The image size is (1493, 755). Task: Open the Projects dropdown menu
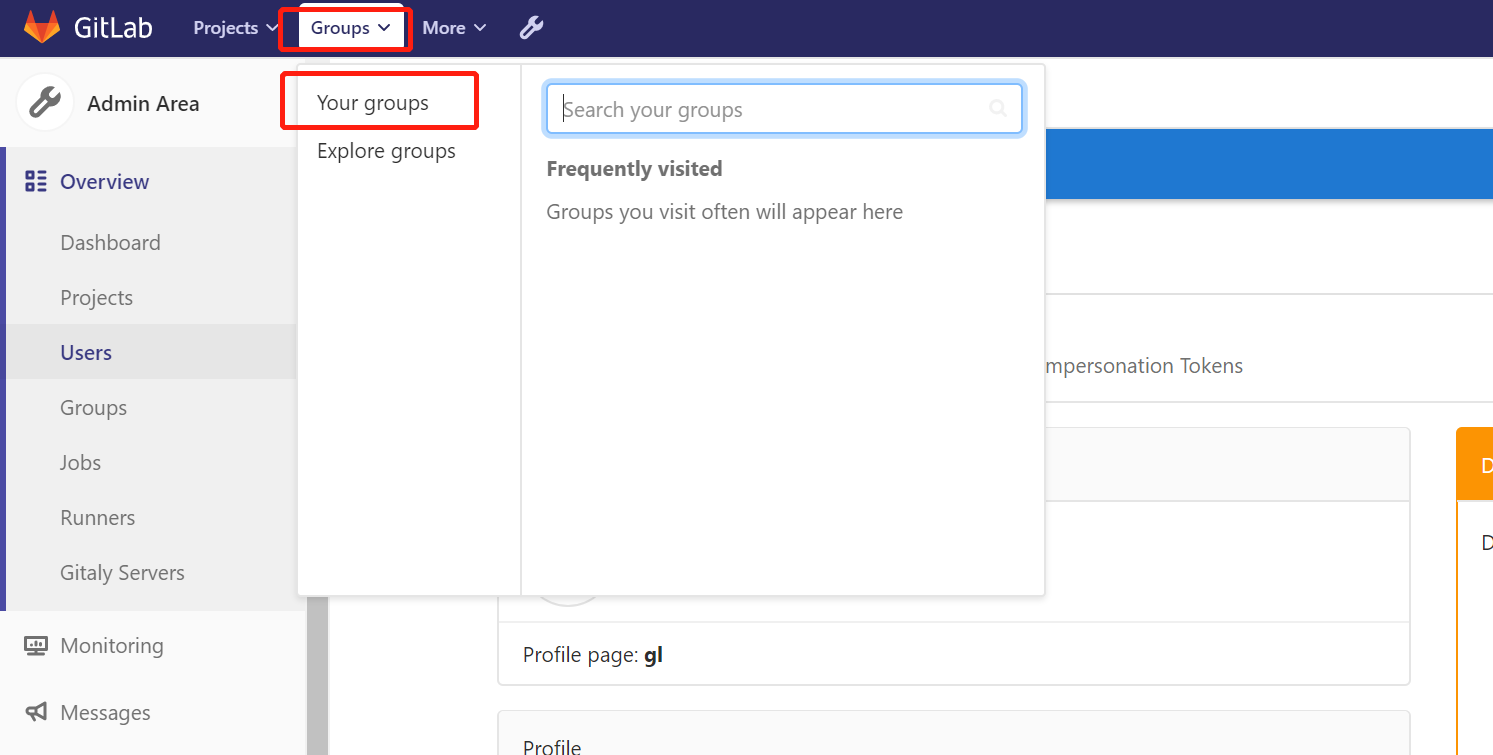[236, 28]
